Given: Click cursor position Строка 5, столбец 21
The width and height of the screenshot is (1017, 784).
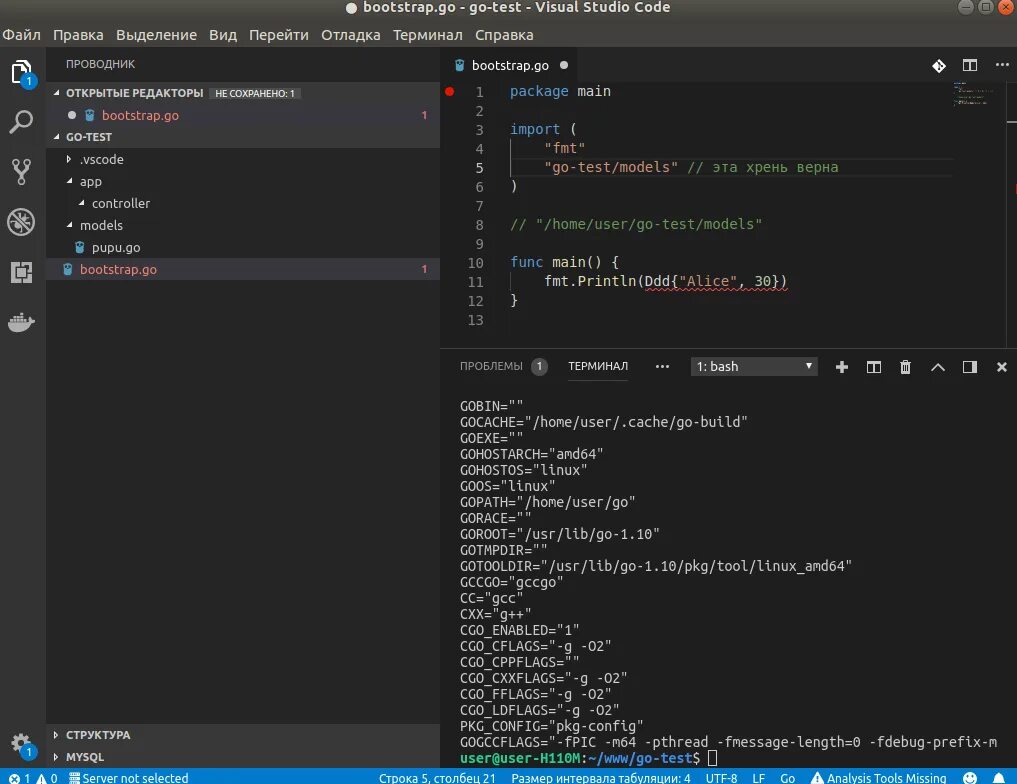Looking at the screenshot, I should pyautogui.click(x=437, y=778).
